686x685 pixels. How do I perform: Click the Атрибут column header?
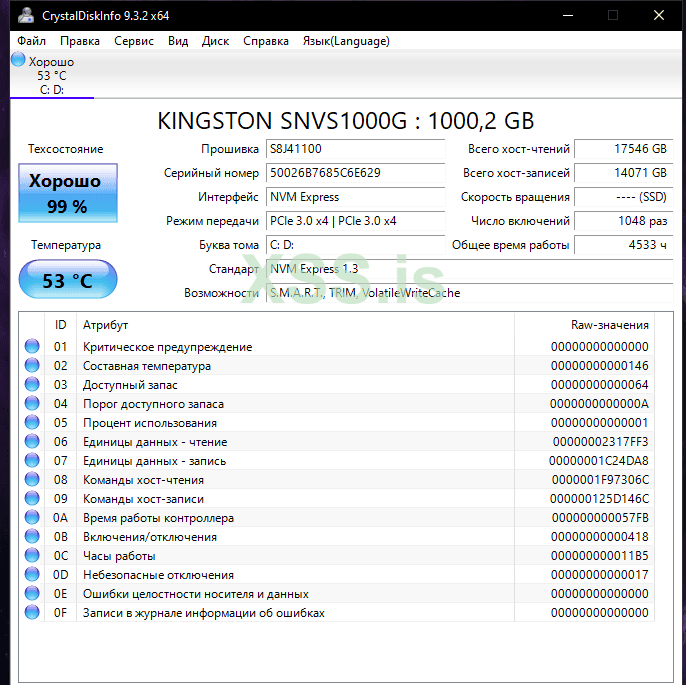point(105,325)
